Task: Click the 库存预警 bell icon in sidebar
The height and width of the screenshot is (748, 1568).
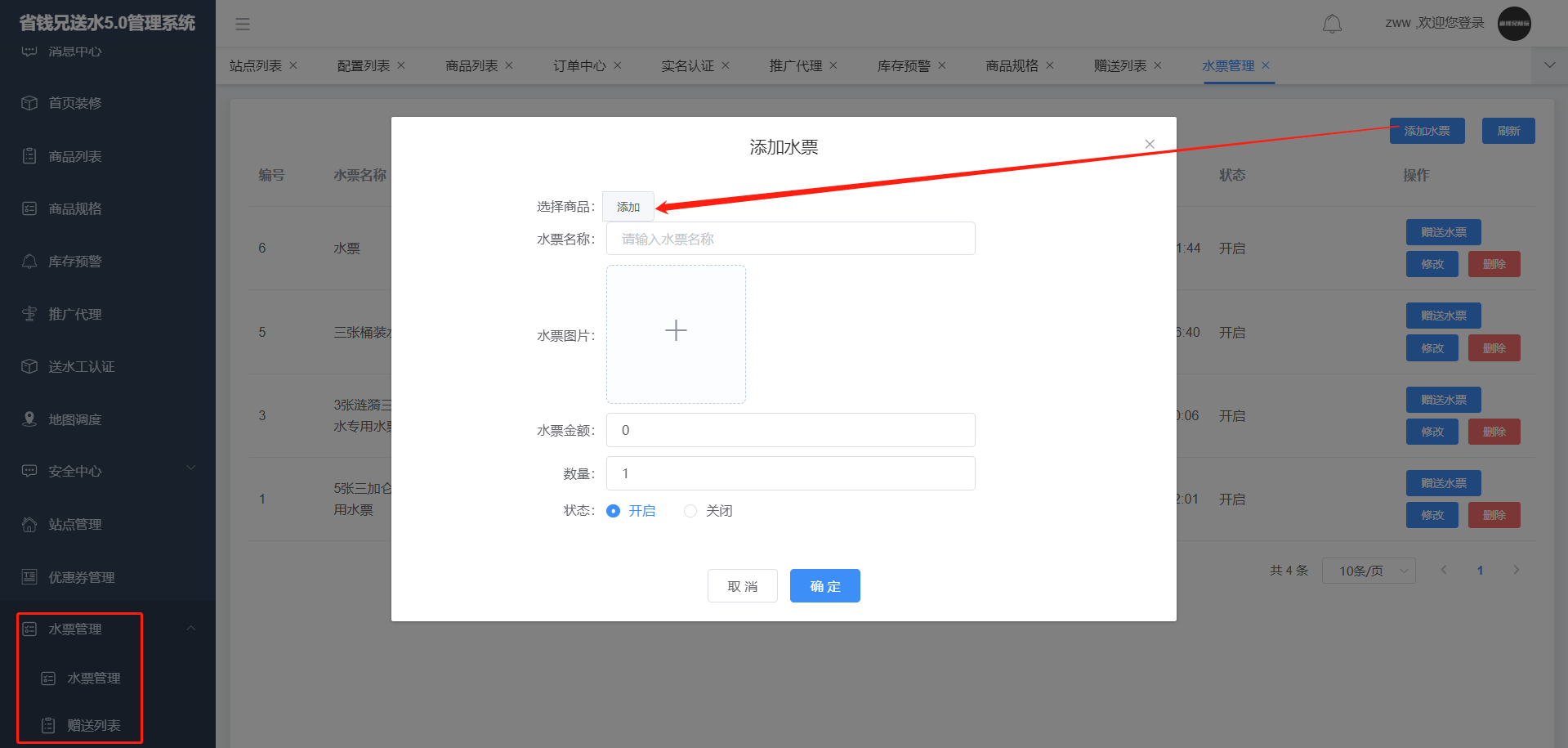Action: [29, 262]
